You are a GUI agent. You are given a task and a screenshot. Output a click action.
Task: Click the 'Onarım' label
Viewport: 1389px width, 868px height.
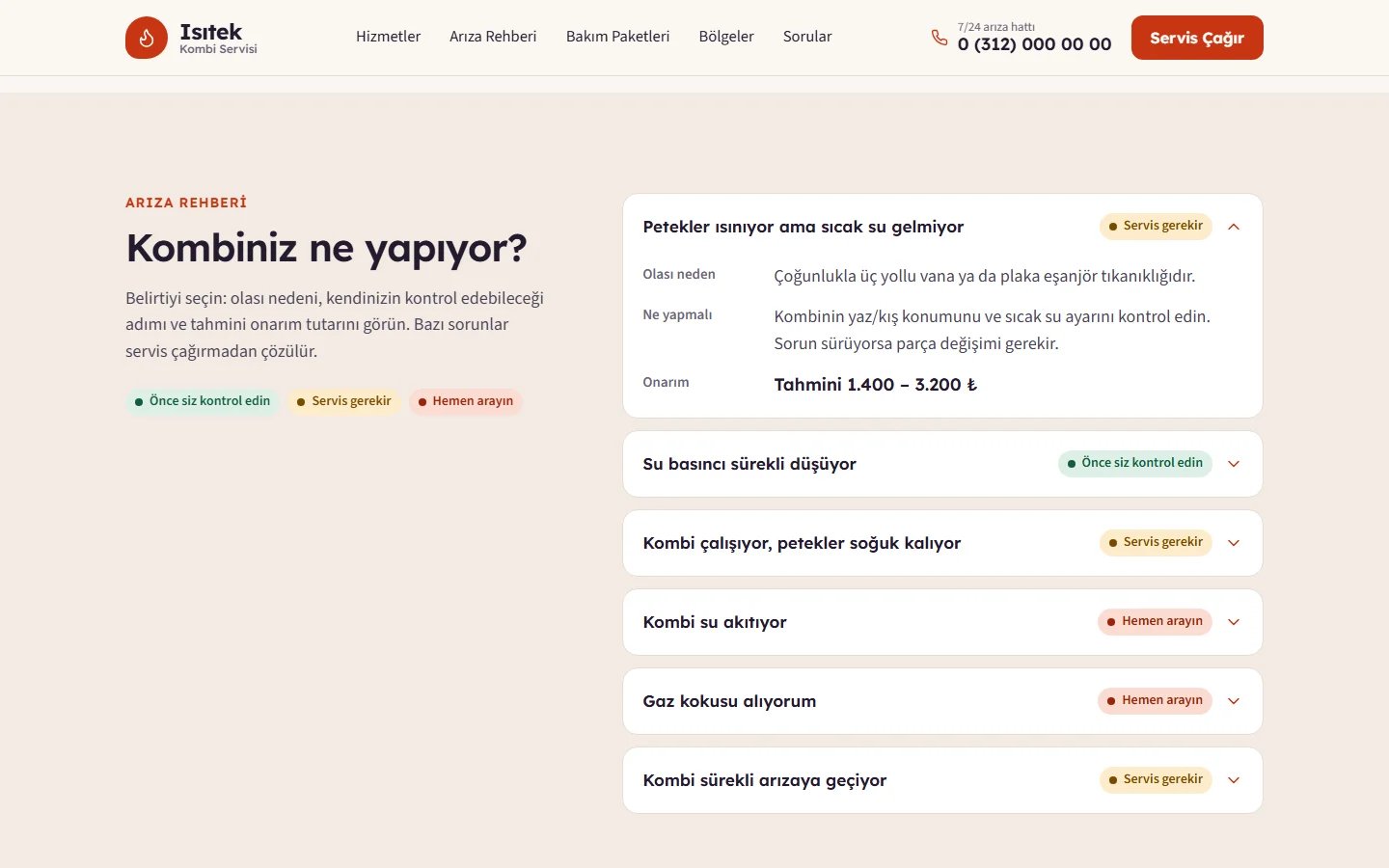tap(666, 383)
